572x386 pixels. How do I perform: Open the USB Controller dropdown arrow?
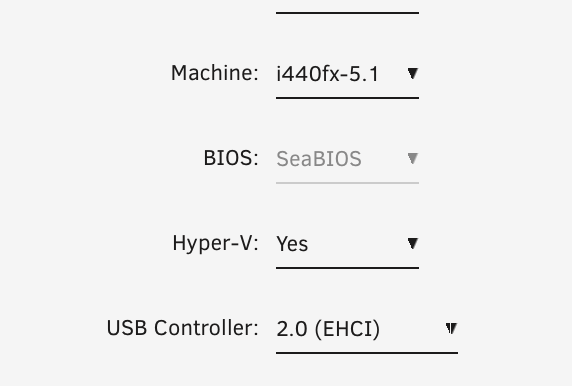pos(451,328)
